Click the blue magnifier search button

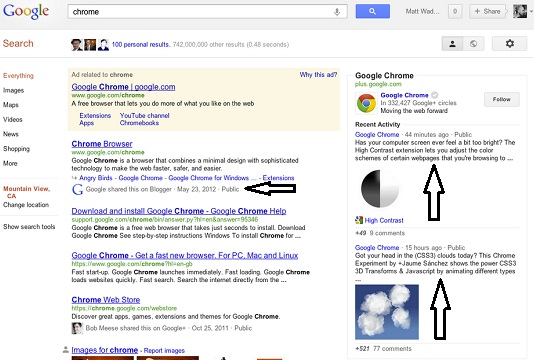point(373,11)
